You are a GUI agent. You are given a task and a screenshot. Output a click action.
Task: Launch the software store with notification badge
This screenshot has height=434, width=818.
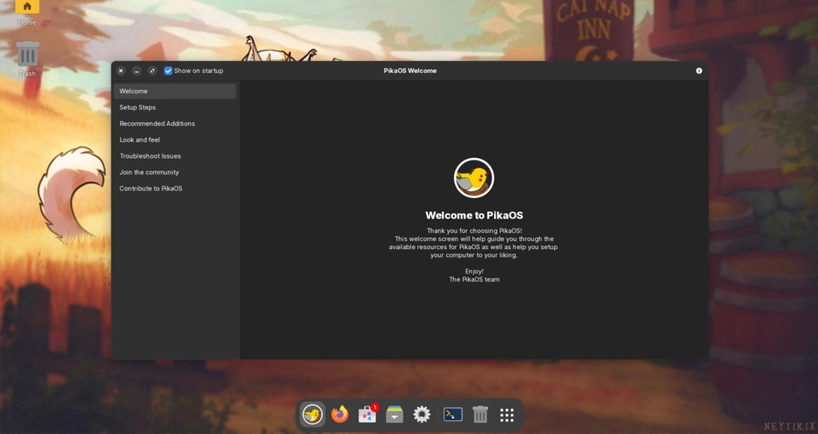point(367,414)
